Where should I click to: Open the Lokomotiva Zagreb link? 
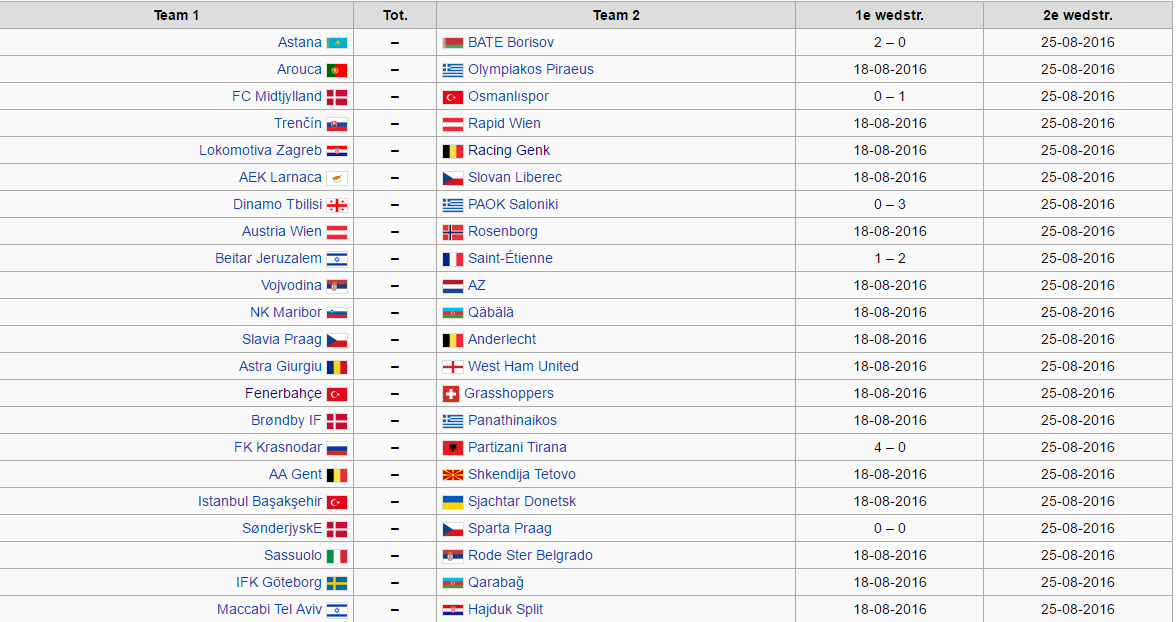[x=260, y=151]
